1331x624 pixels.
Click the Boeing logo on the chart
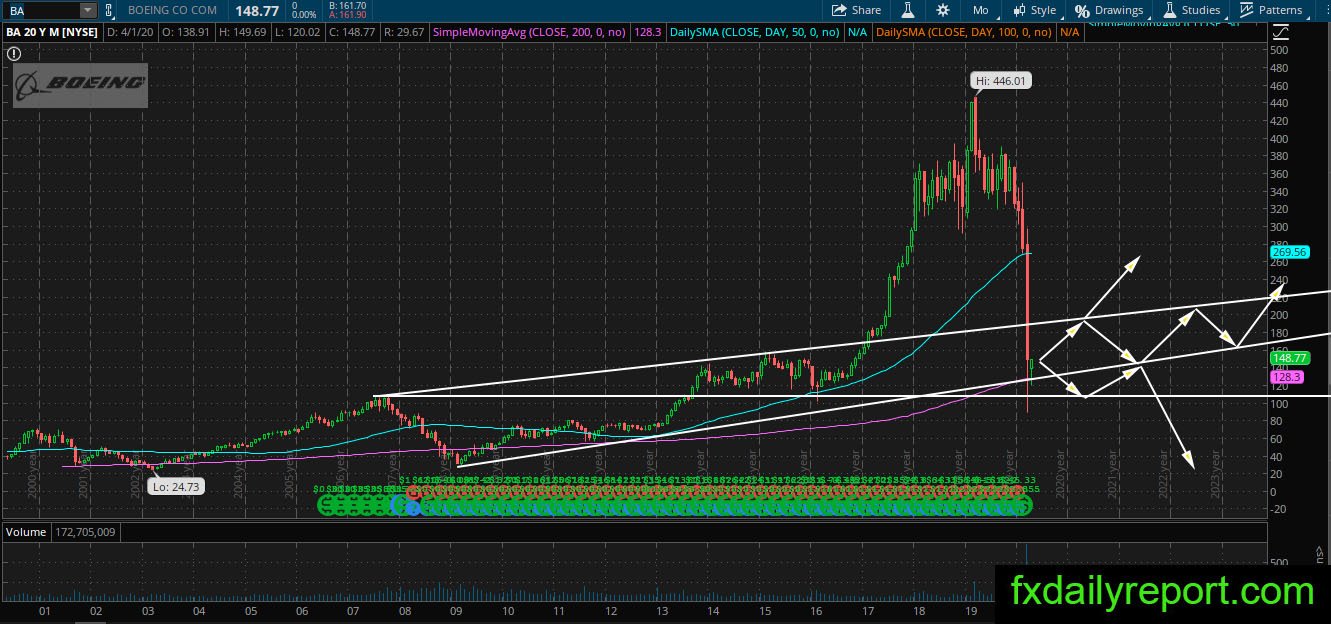click(x=81, y=85)
